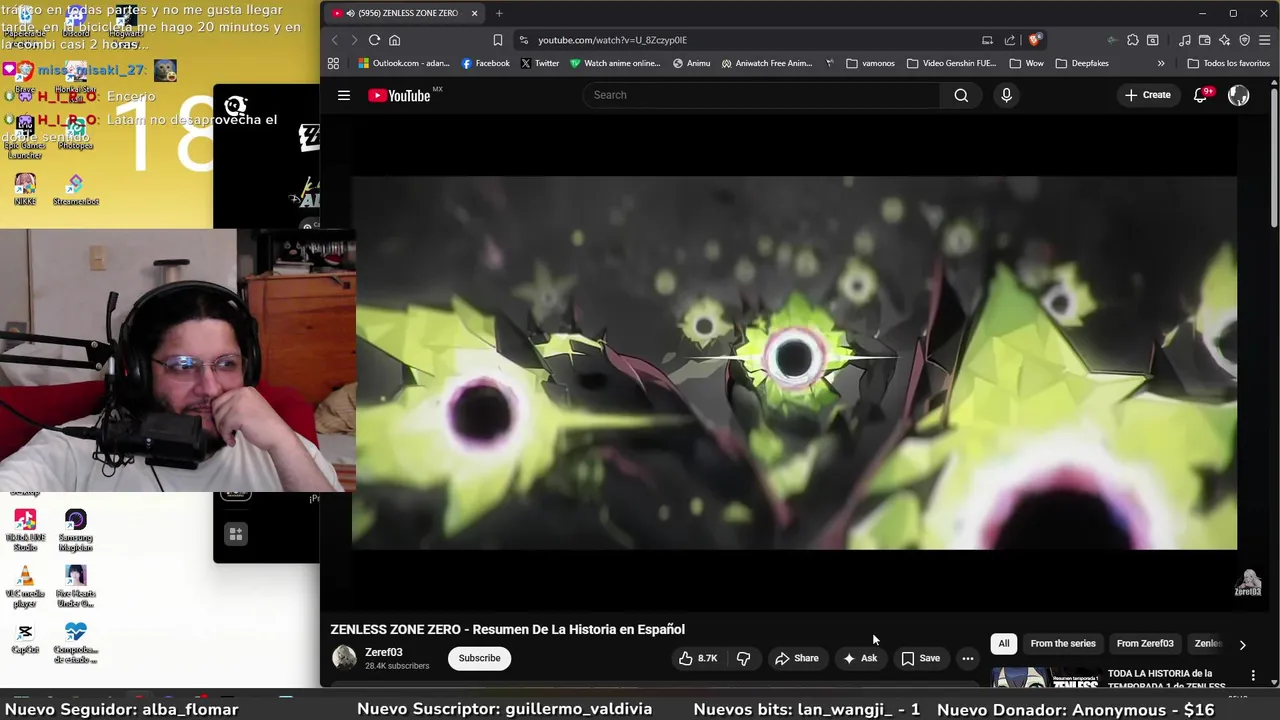
Task: Click the YouTube search input field
Action: point(761,95)
